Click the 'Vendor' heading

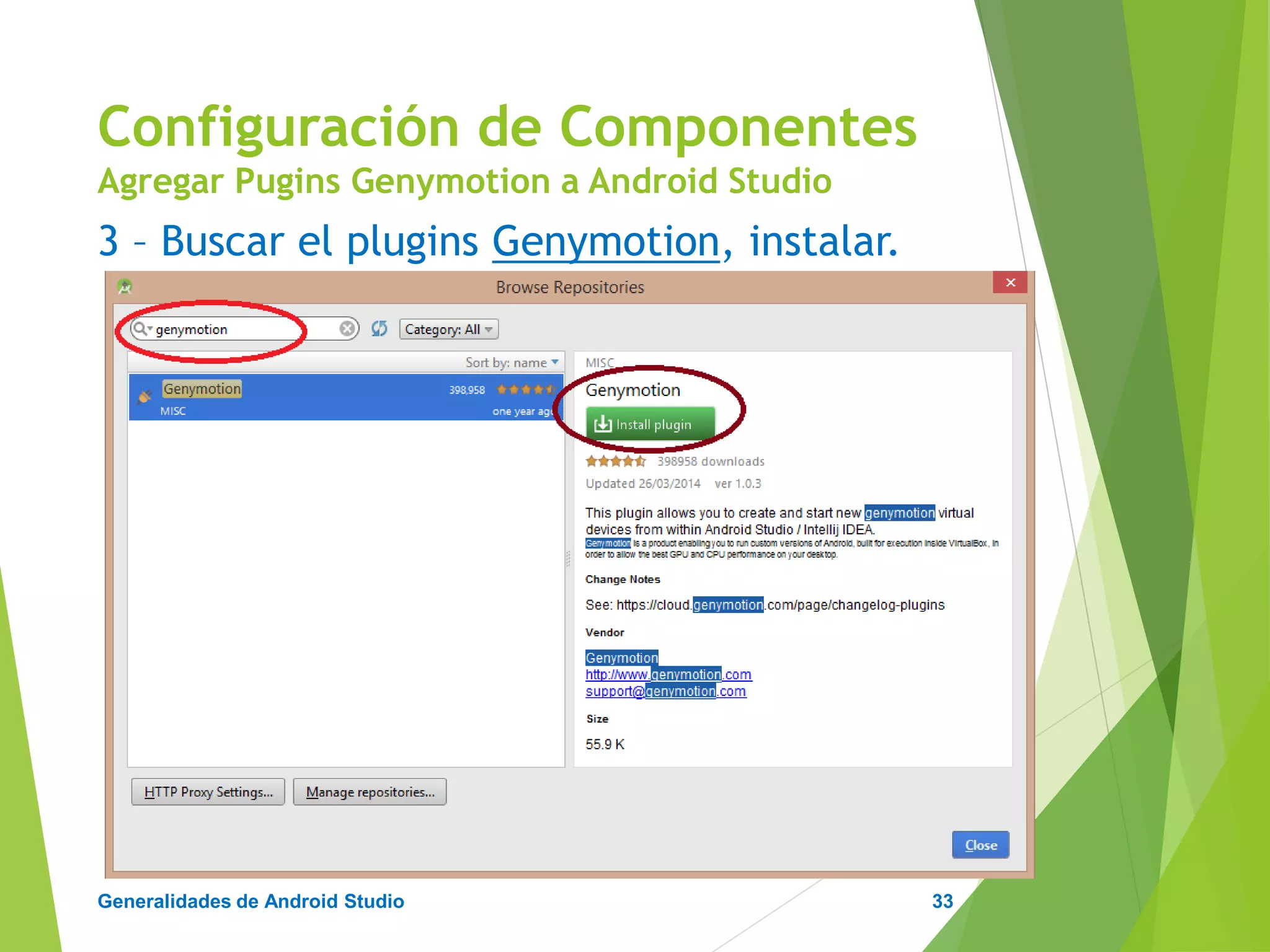pos(605,632)
